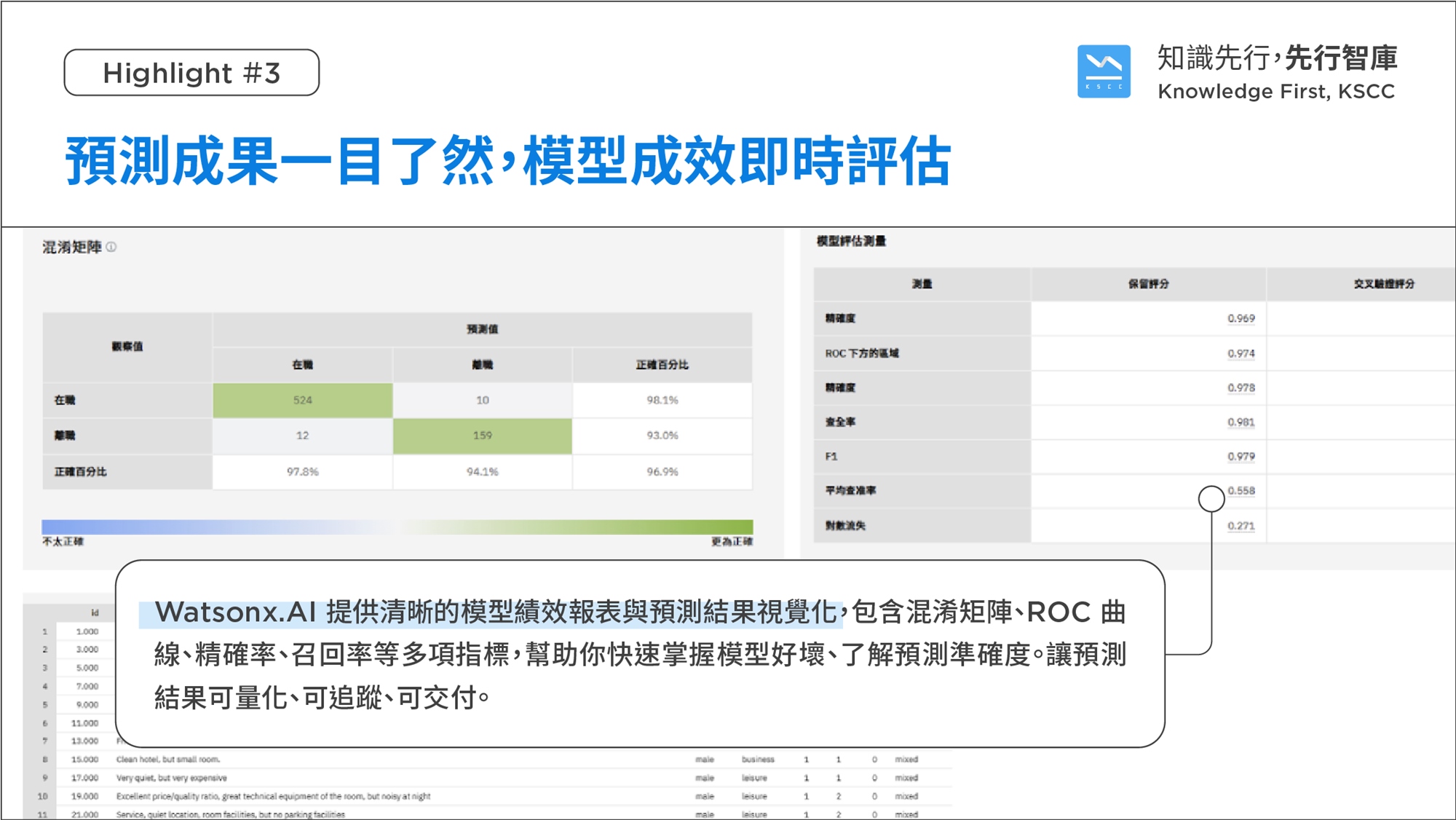Click the 96.9% overall accuracy cell
1456x820 pixels.
[x=662, y=472]
